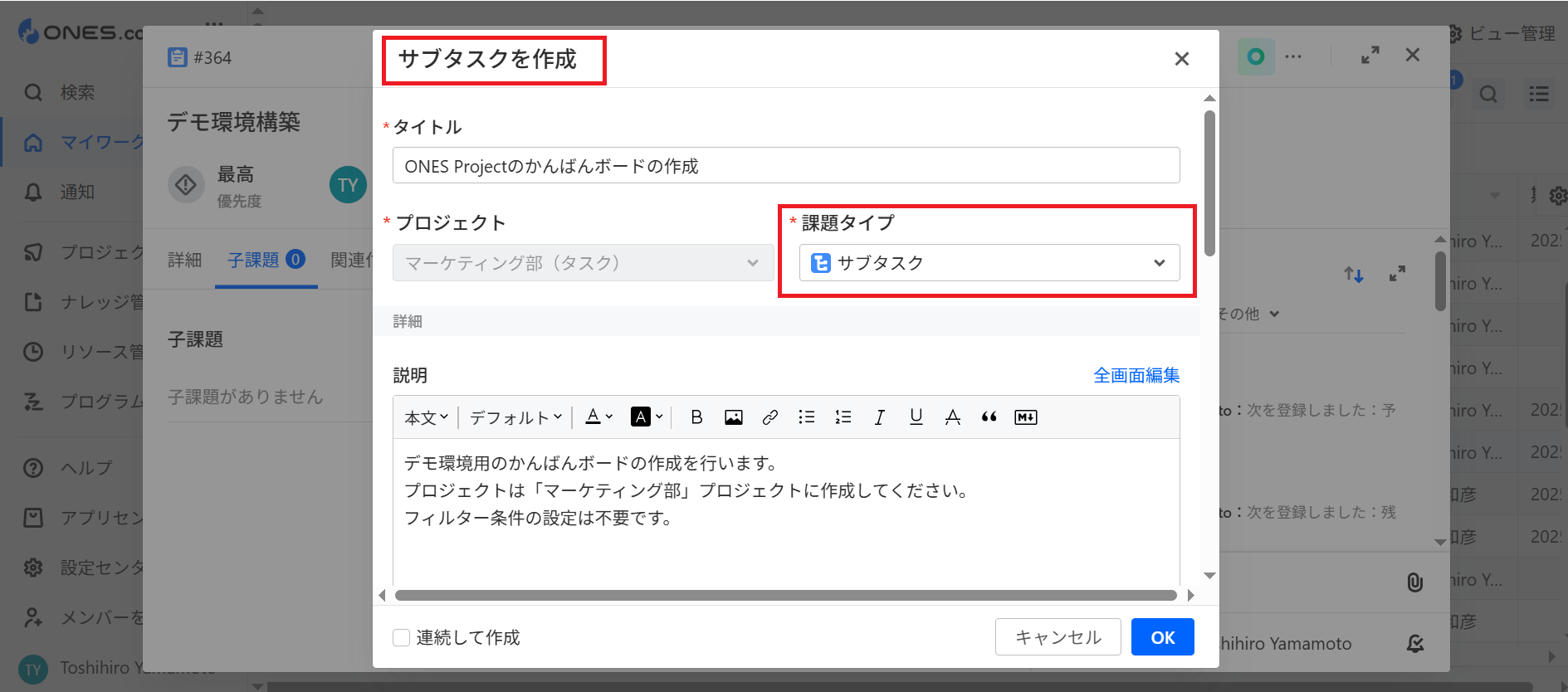Click the green status circle button
Viewport: 1568px width, 692px height.
tap(1256, 56)
